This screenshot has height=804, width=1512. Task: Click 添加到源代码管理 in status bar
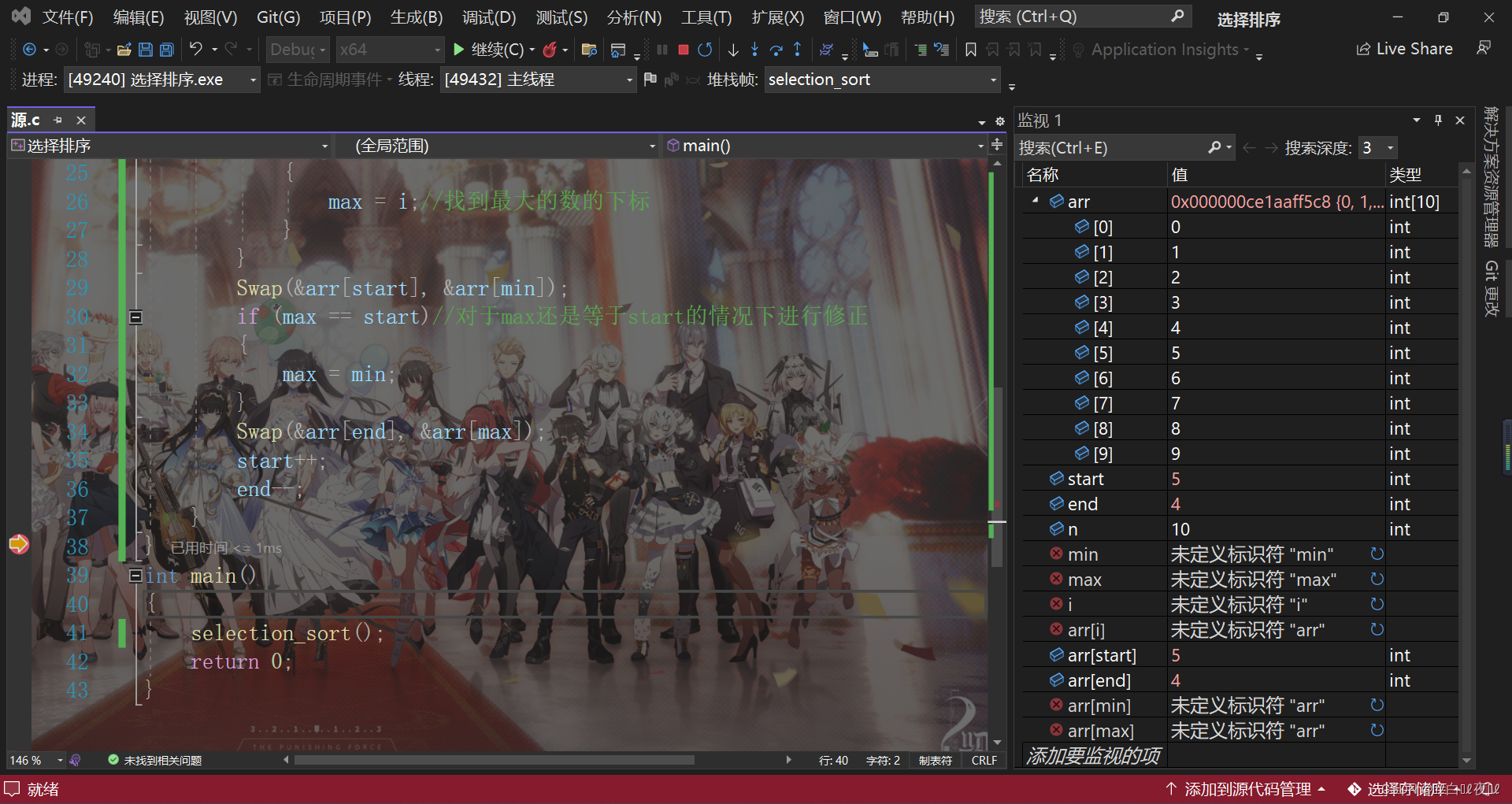pyautogui.click(x=1246, y=789)
